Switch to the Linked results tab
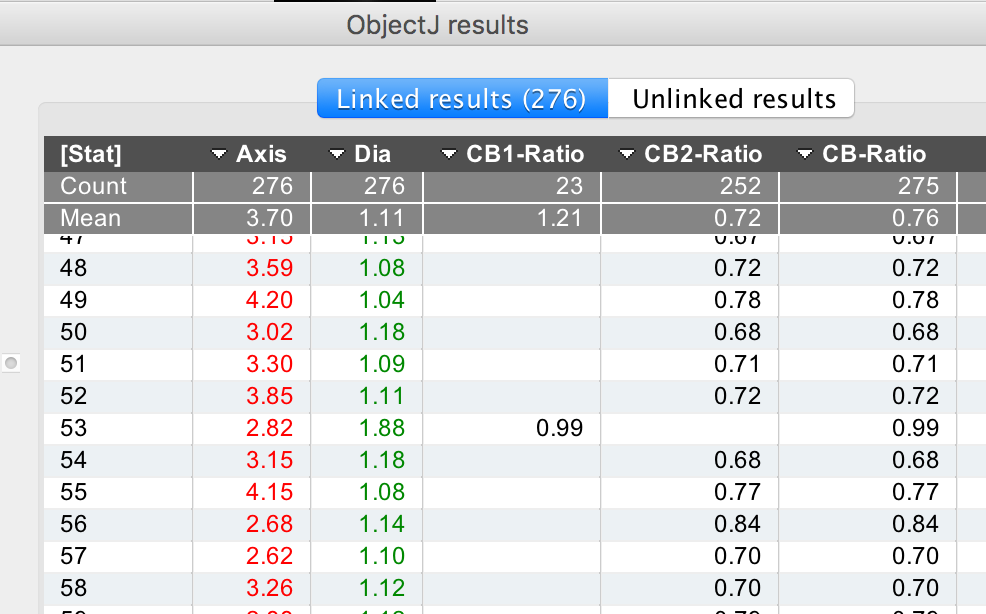The height and width of the screenshot is (614, 986). point(462,99)
